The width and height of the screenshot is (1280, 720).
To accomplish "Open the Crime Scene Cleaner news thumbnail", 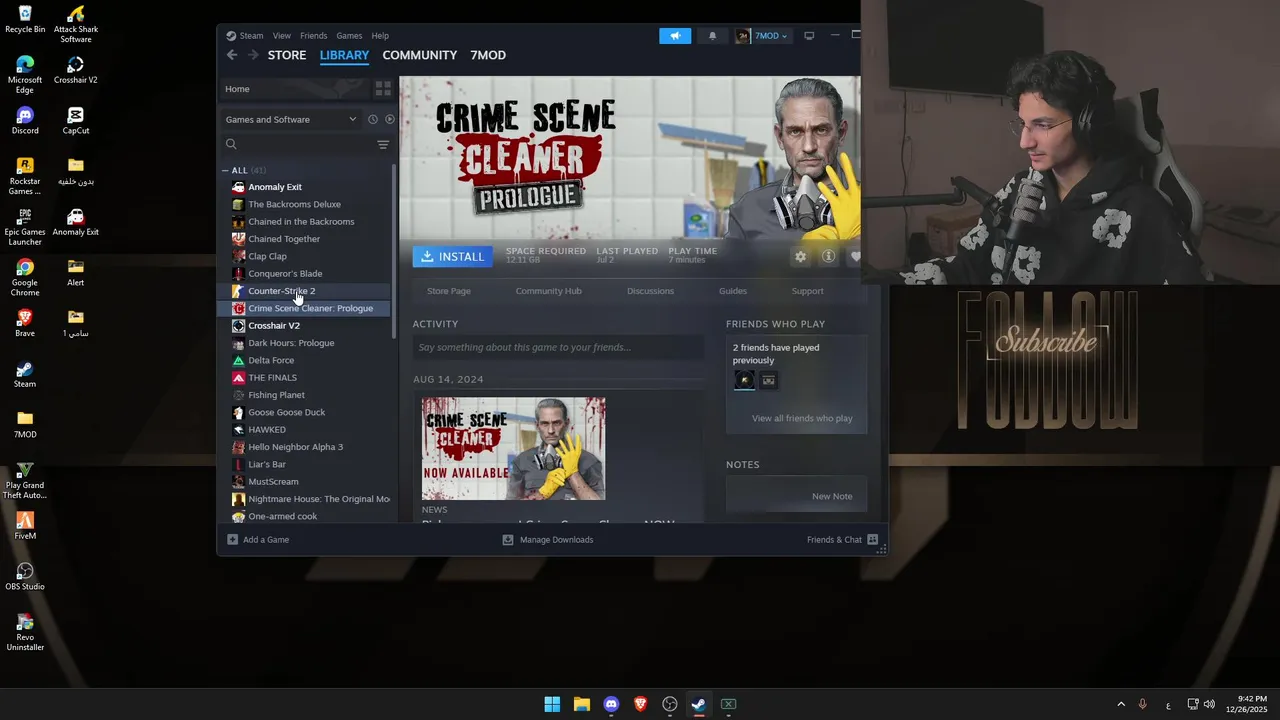I will [513, 448].
